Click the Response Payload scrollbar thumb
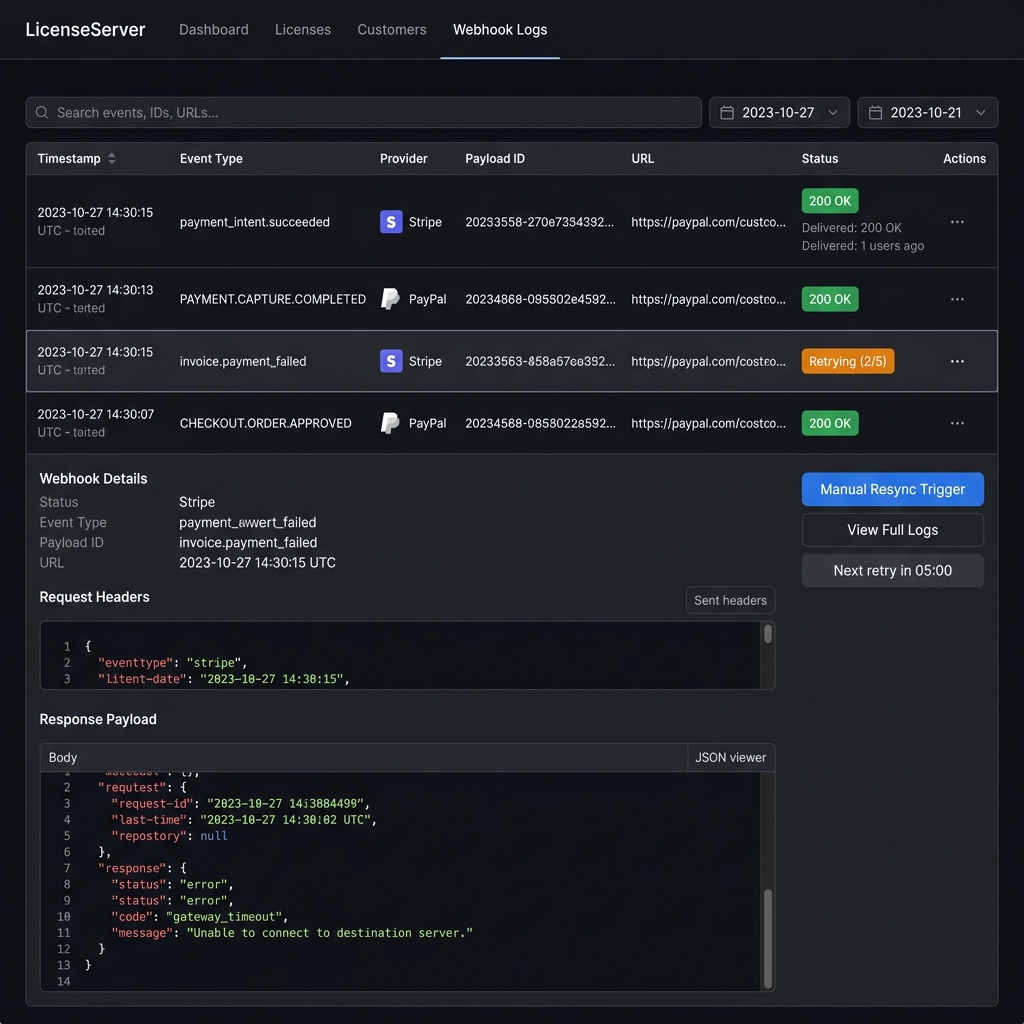This screenshot has height=1024, width=1024. tap(768, 939)
